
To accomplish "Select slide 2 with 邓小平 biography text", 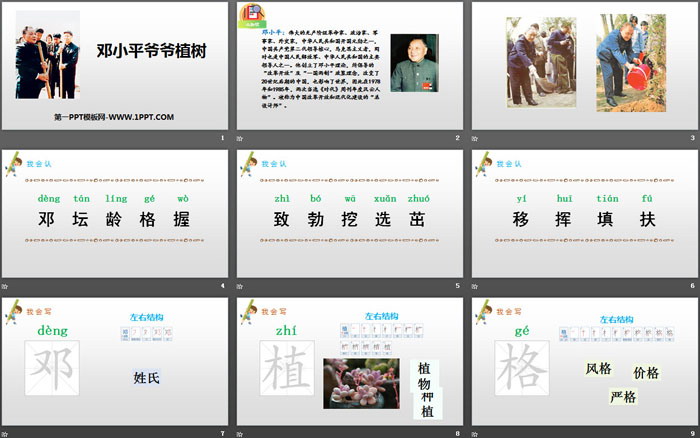I will point(350,66).
